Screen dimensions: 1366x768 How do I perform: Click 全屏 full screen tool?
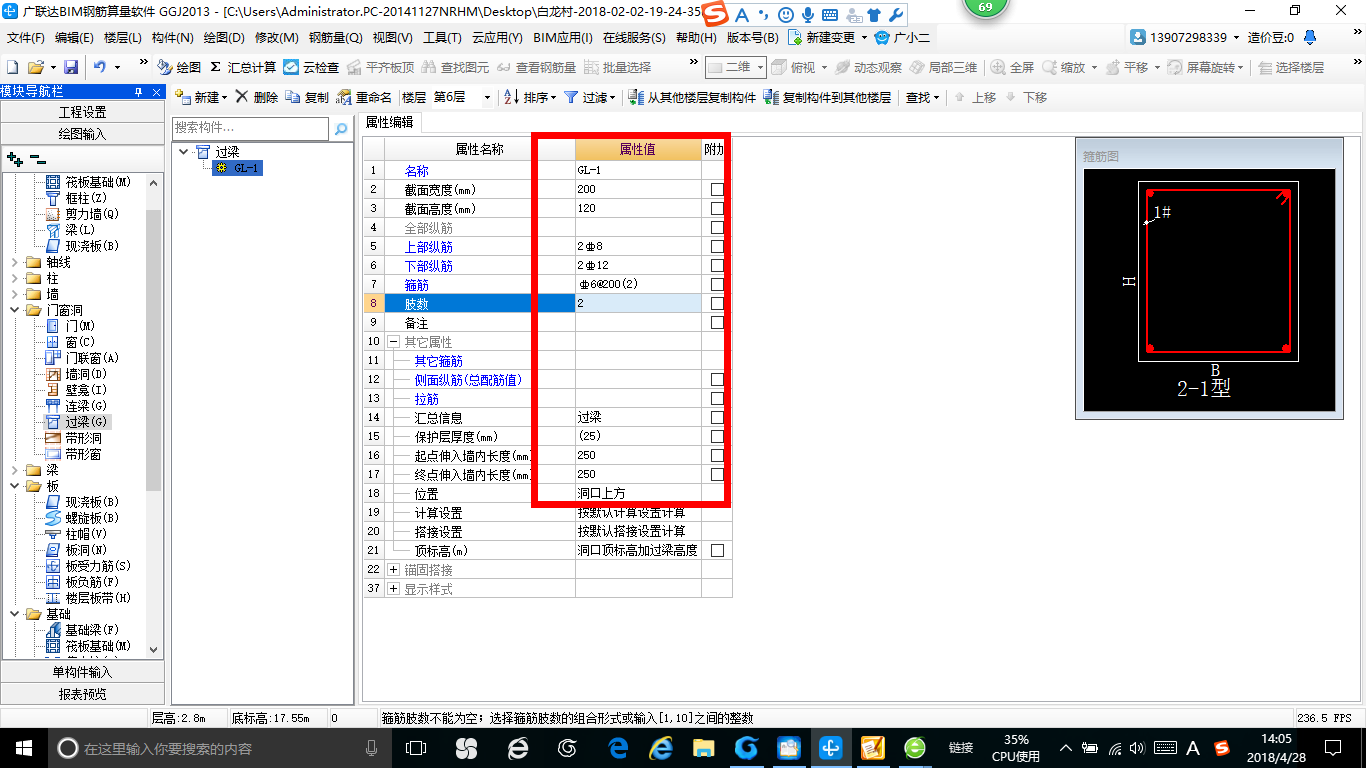click(x=1012, y=67)
